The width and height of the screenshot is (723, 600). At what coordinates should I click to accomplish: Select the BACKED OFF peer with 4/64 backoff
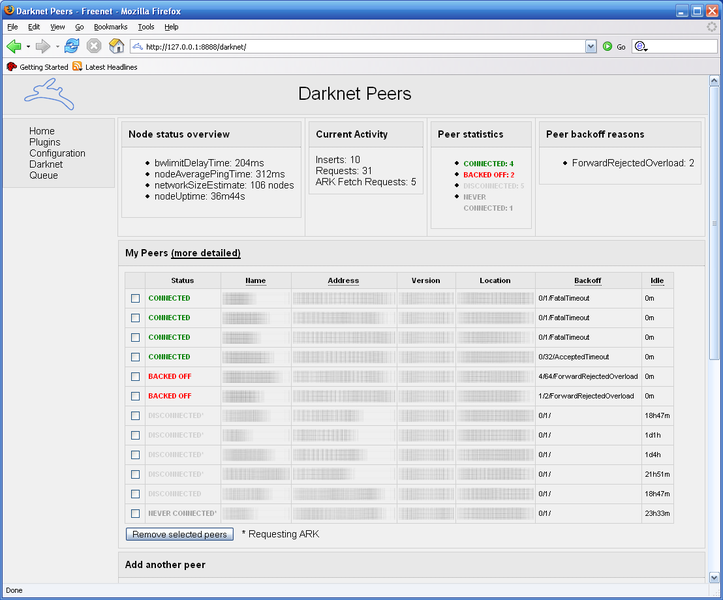point(135,377)
